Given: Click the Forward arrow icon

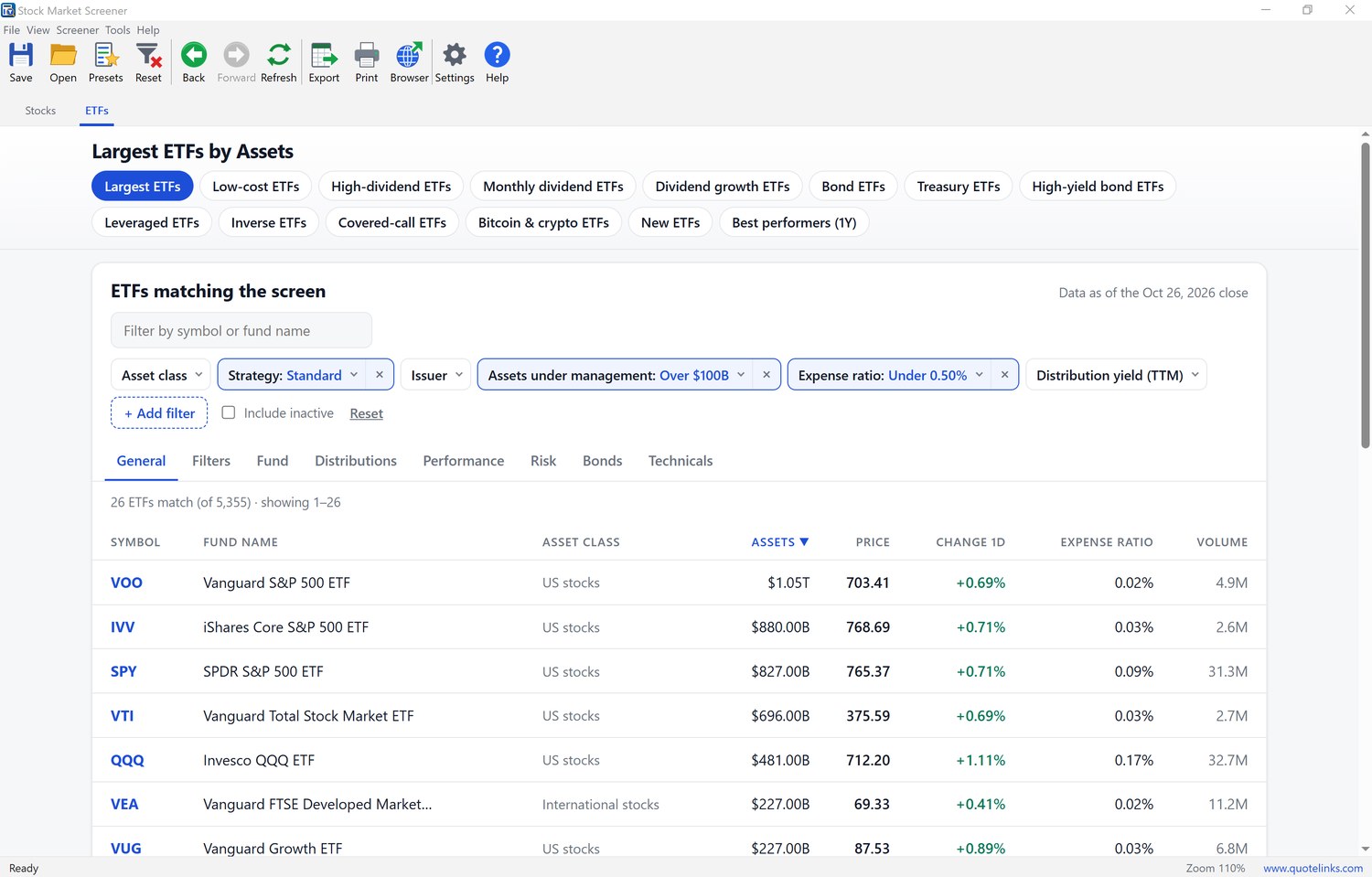Looking at the screenshot, I should click(236, 62).
